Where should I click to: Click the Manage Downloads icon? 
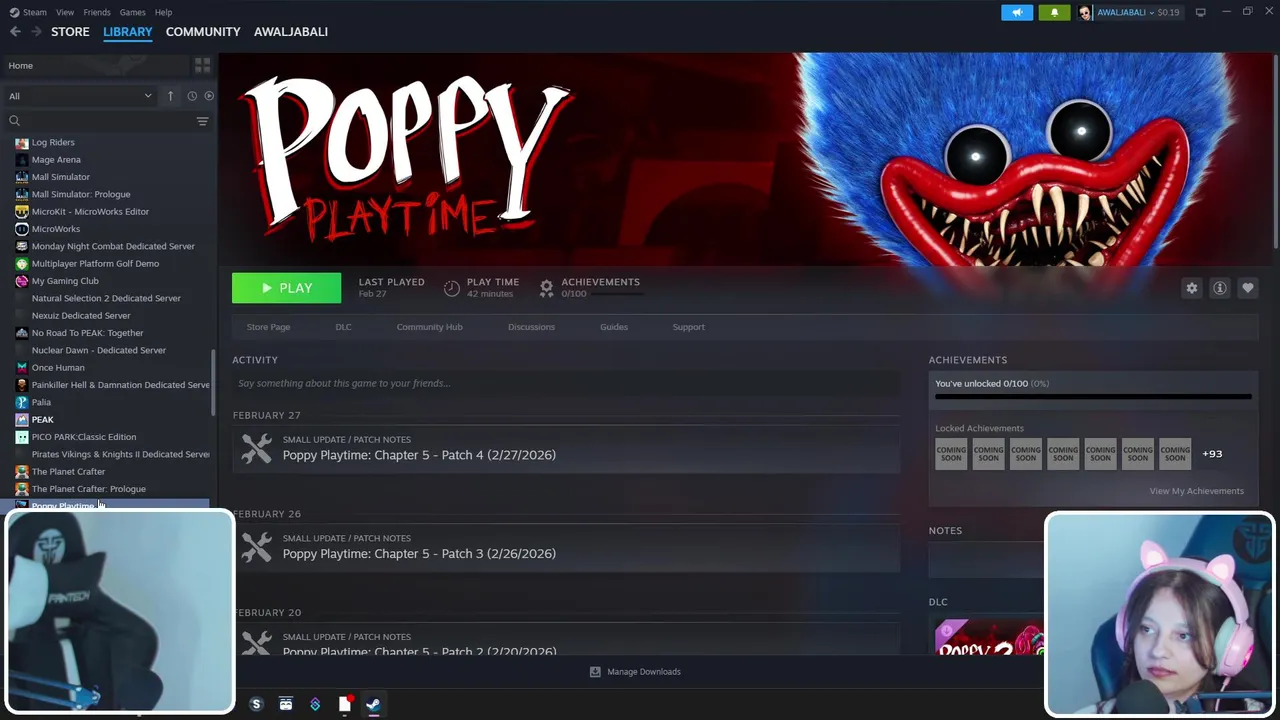pyautogui.click(x=595, y=672)
